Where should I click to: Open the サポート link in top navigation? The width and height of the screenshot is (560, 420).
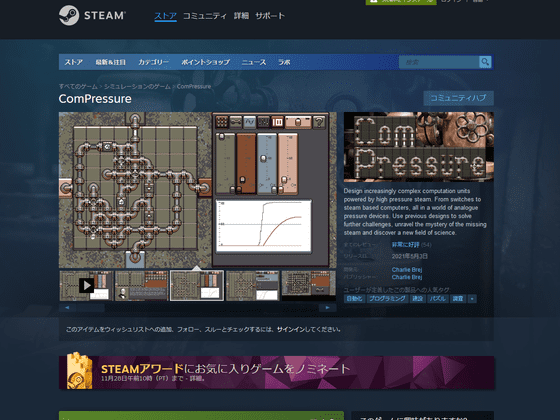pos(270,16)
